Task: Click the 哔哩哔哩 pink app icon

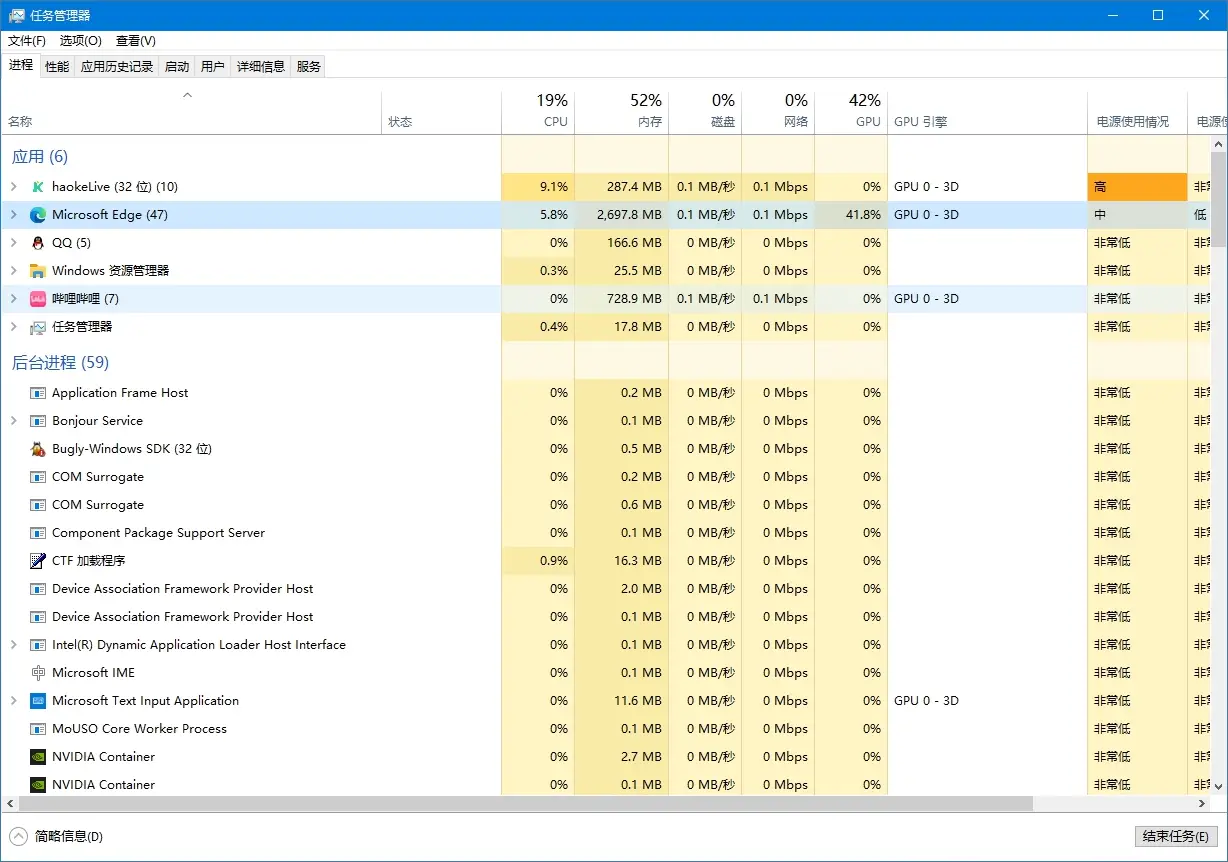Action: (x=38, y=299)
